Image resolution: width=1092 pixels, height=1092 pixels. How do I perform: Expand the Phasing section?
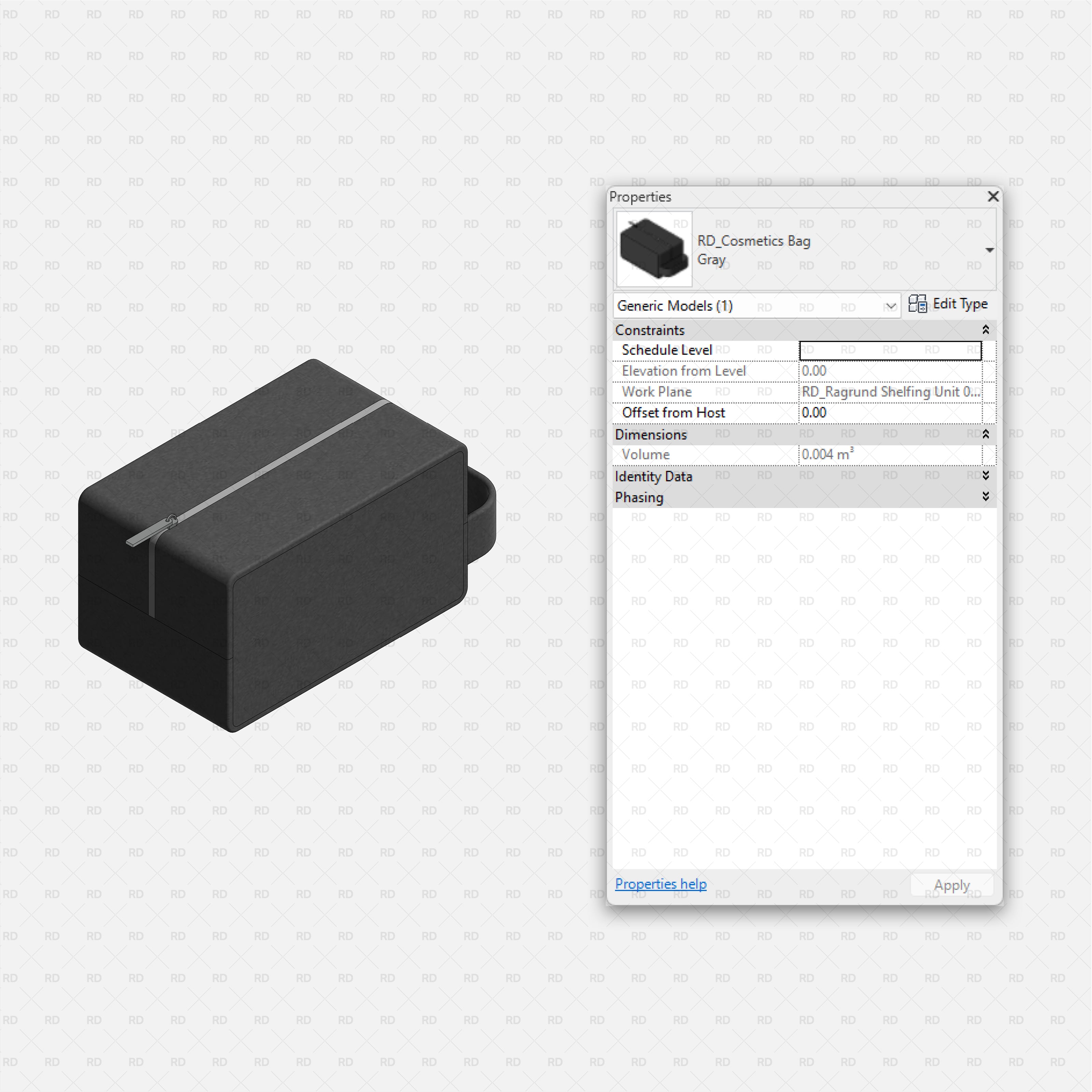(985, 497)
